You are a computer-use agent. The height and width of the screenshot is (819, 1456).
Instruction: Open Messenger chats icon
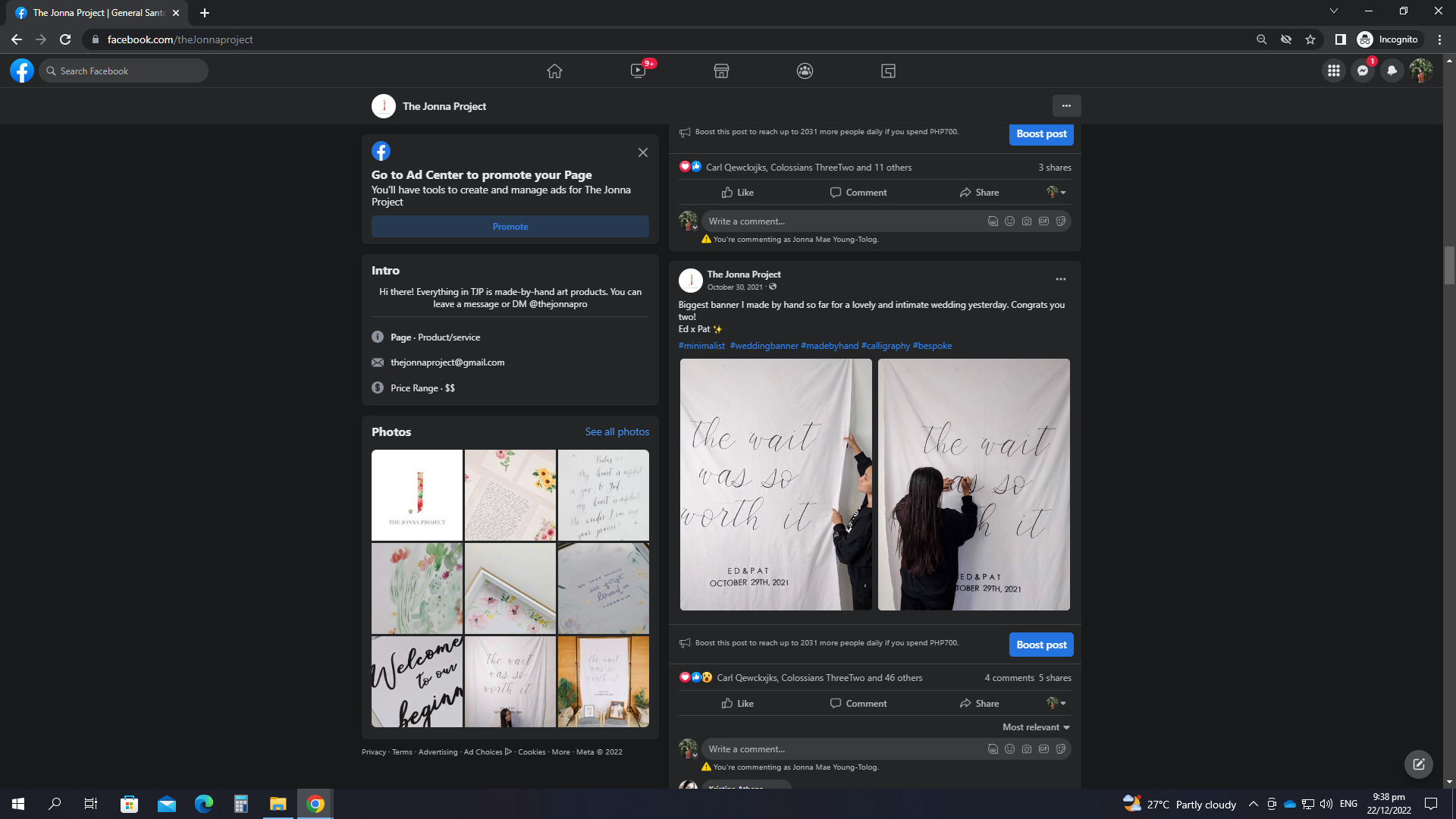(1363, 71)
